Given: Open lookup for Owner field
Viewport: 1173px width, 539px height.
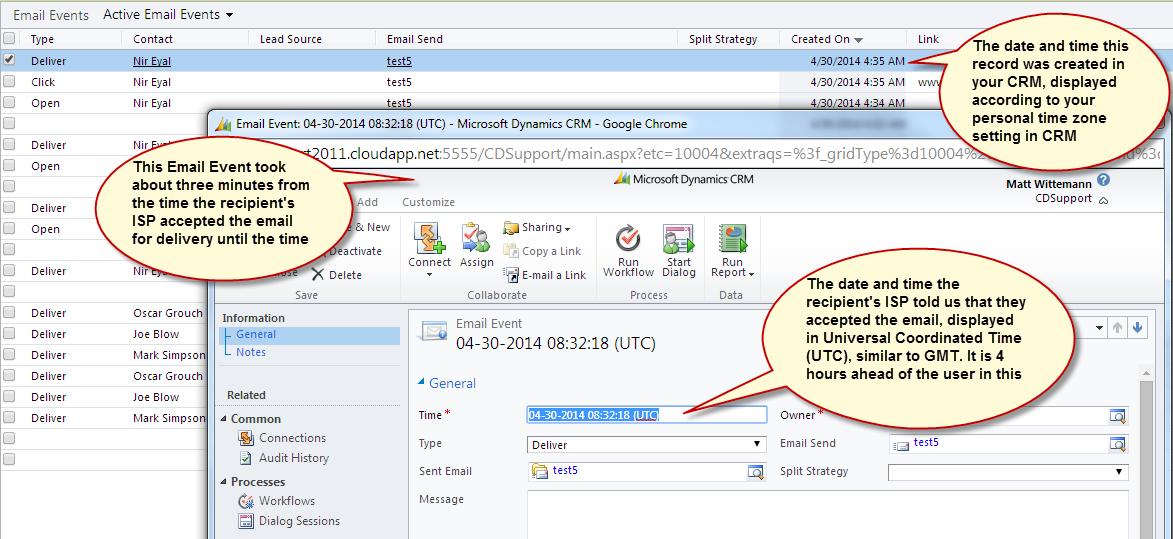Looking at the screenshot, I should coord(1118,416).
